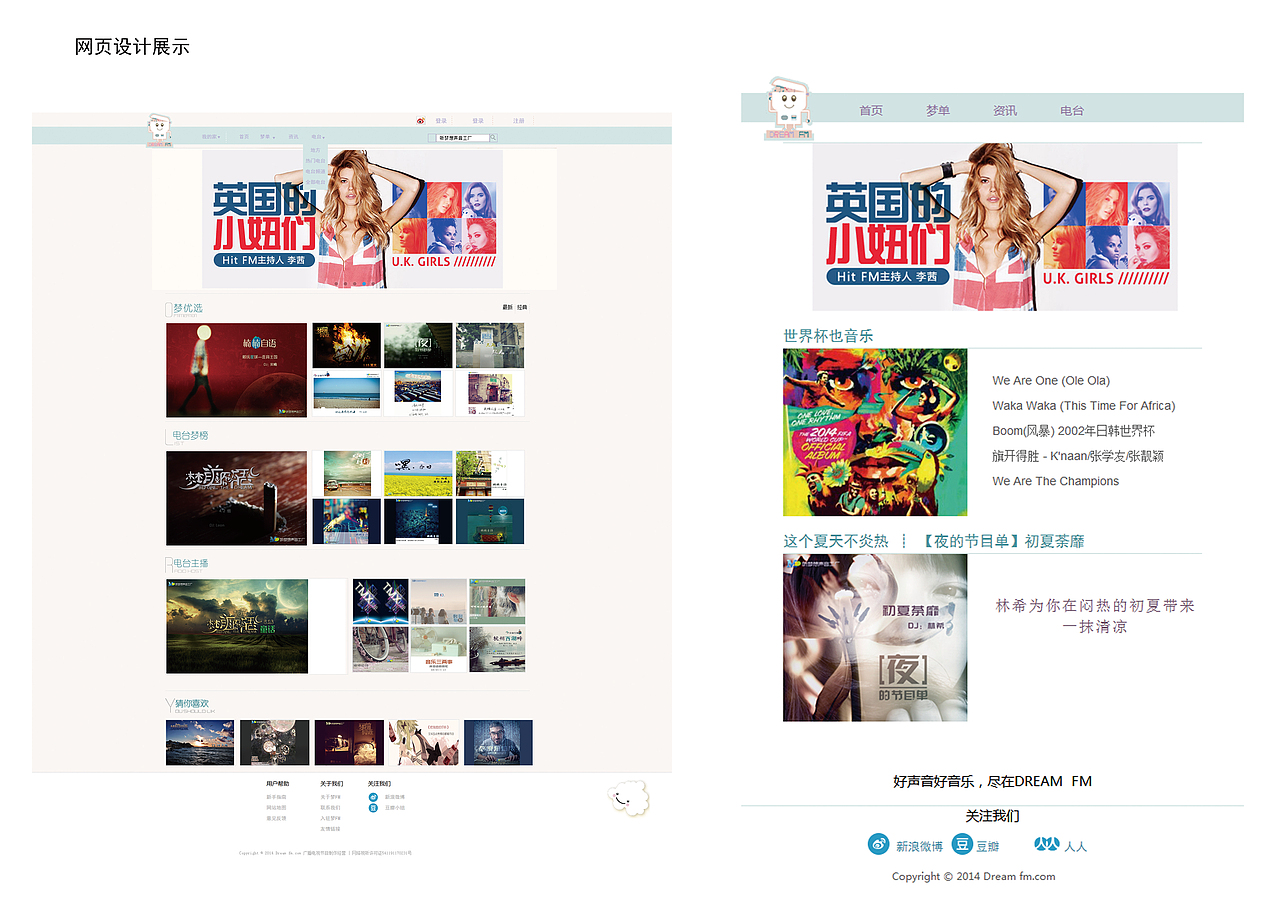Image resolution: width=1280 pixels, height=905 pixels.
Task: Click the 新浪微博 text link in right footer
Action: coord(919,846)
